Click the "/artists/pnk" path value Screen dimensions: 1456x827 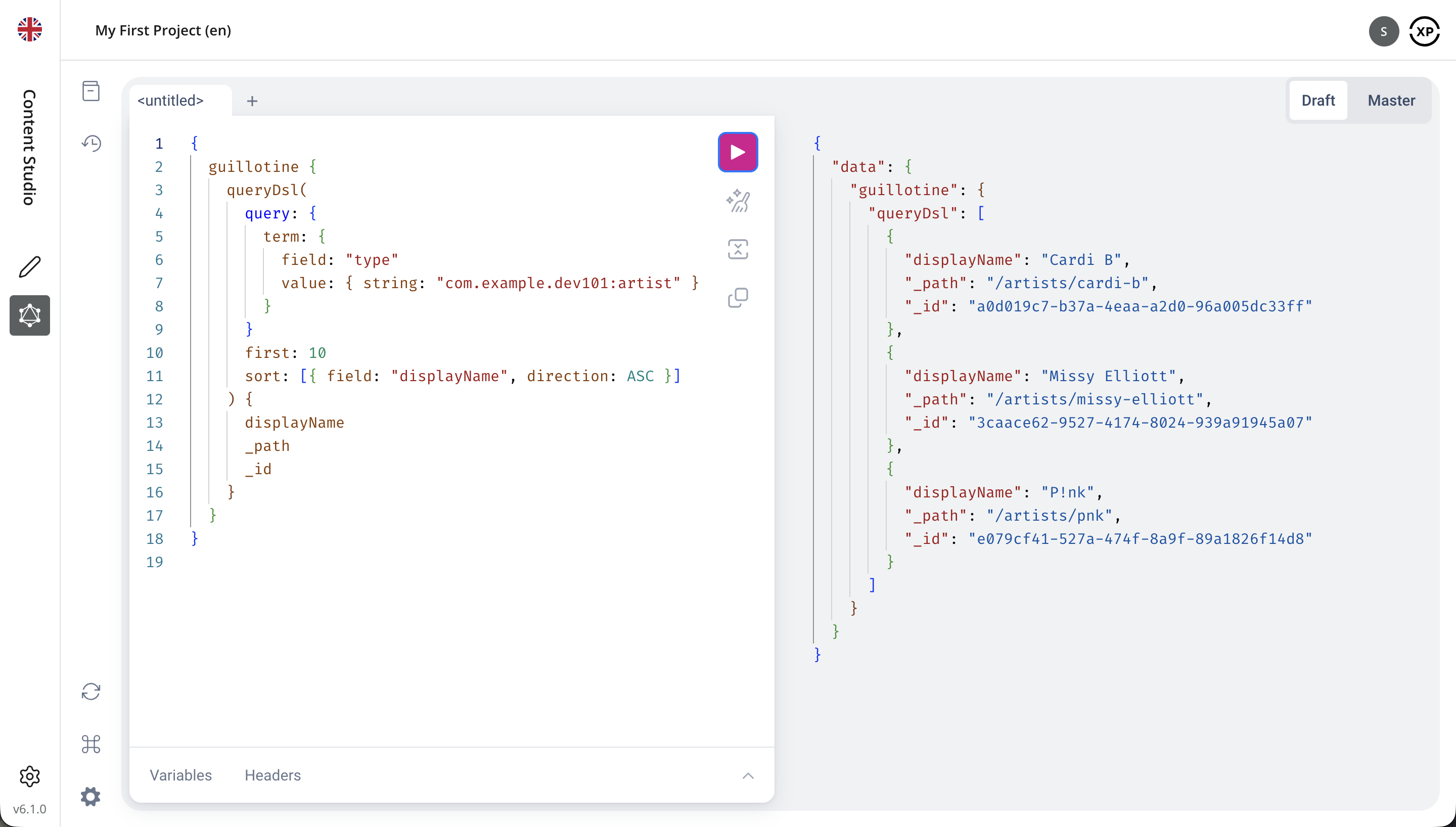click(1050, 516)
